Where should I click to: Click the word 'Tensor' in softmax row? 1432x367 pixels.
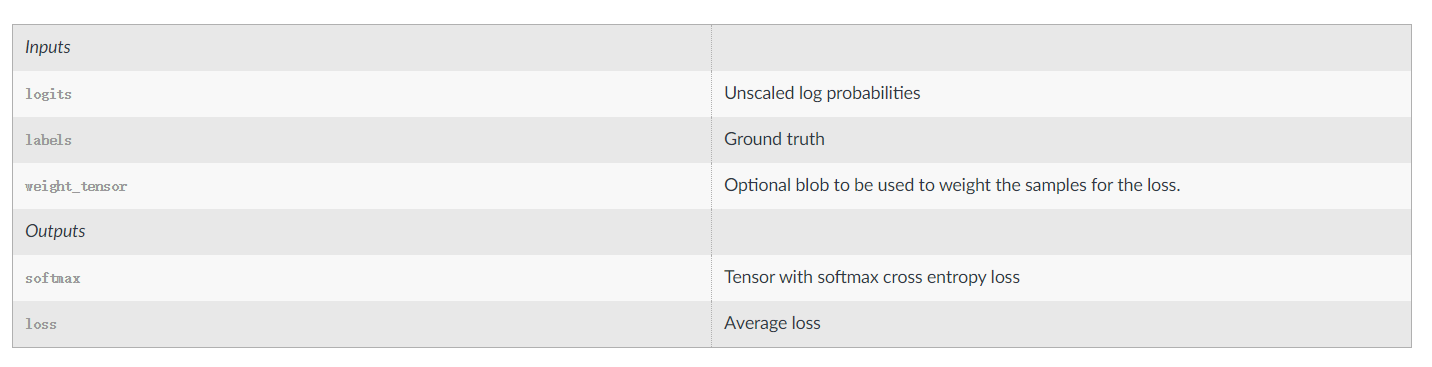(748, 277)
